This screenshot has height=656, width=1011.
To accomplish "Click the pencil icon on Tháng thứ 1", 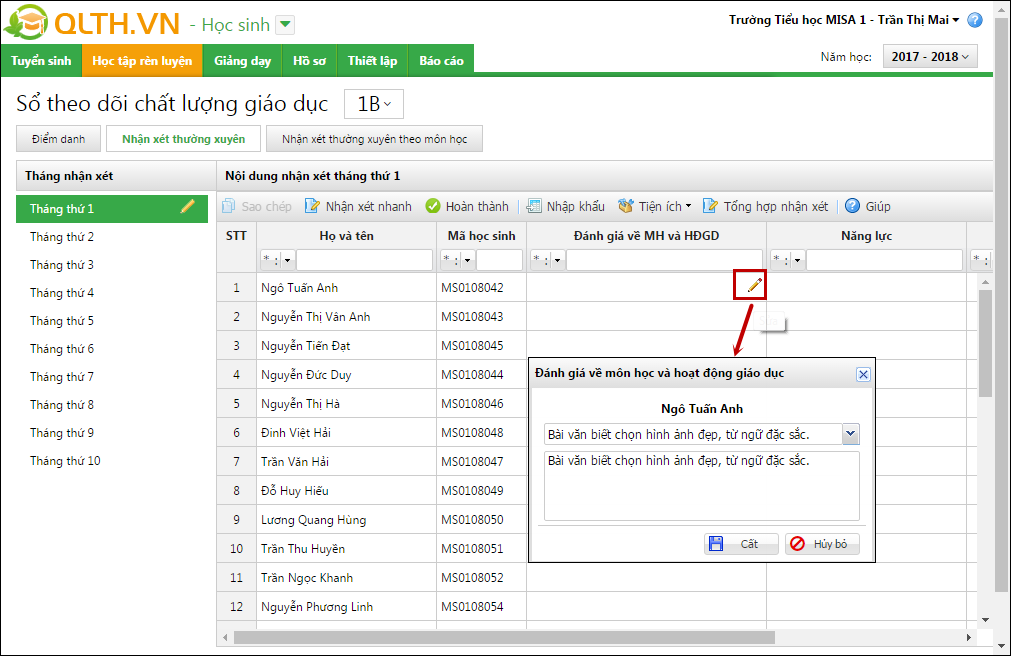I will pyautogui.click(x=188, y=206).
